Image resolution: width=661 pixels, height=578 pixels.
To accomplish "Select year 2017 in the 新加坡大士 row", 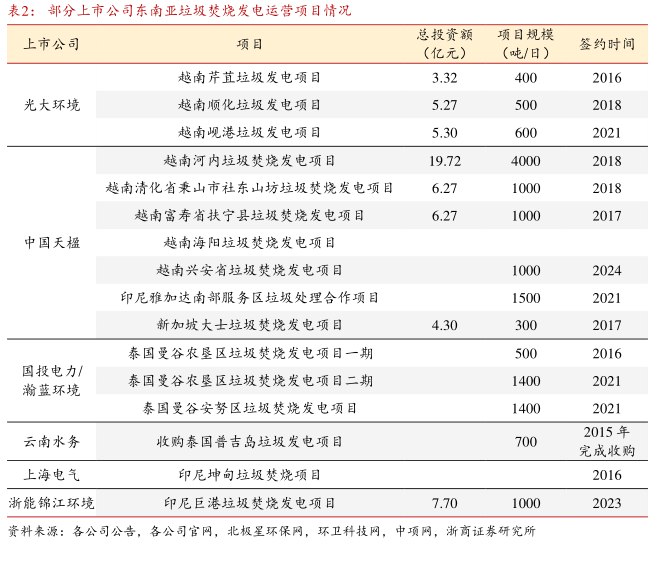I will click(607, 325).
